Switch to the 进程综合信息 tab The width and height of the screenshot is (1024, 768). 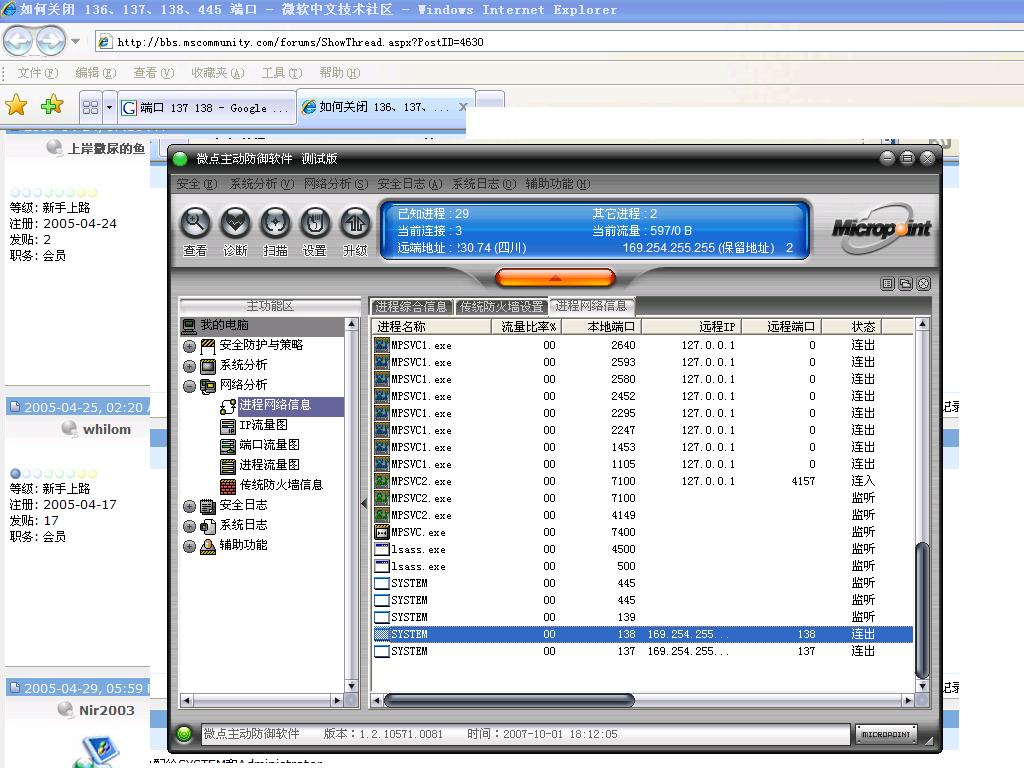click(411, 306)
